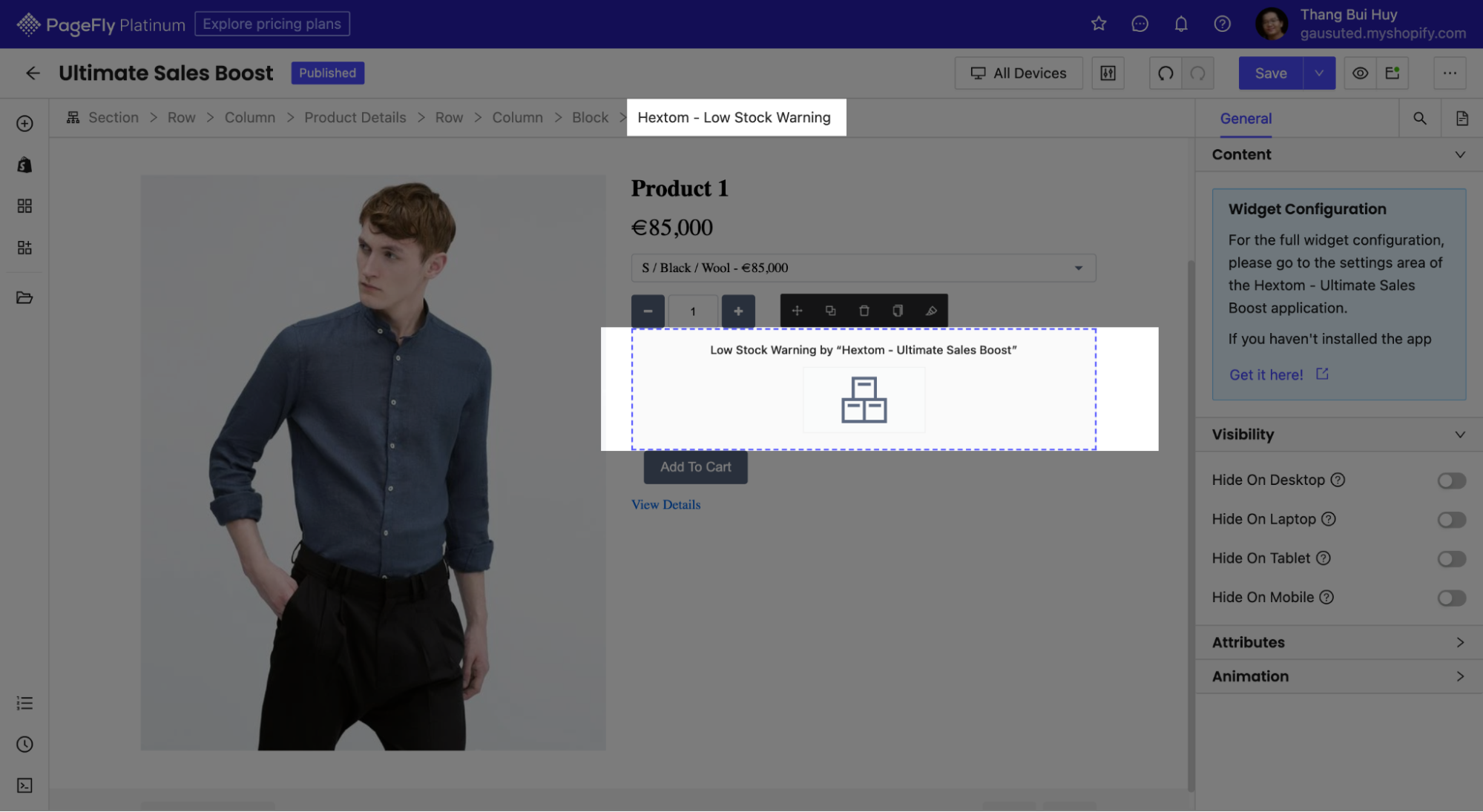
Task: Collapse the Visibility section
Action: [1339, 435]
